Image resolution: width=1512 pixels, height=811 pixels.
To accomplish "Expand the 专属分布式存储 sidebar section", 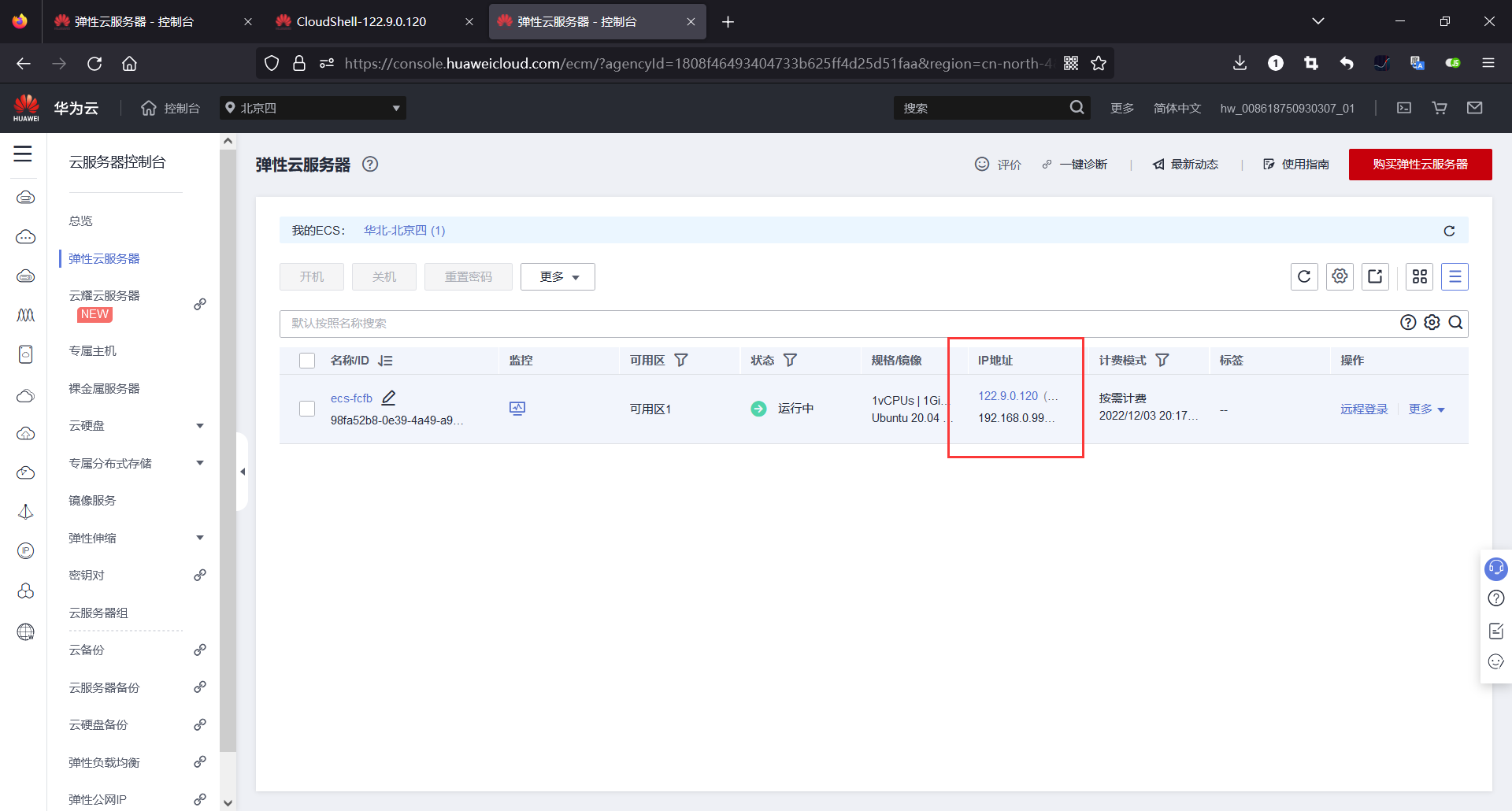I will (200, 463).
